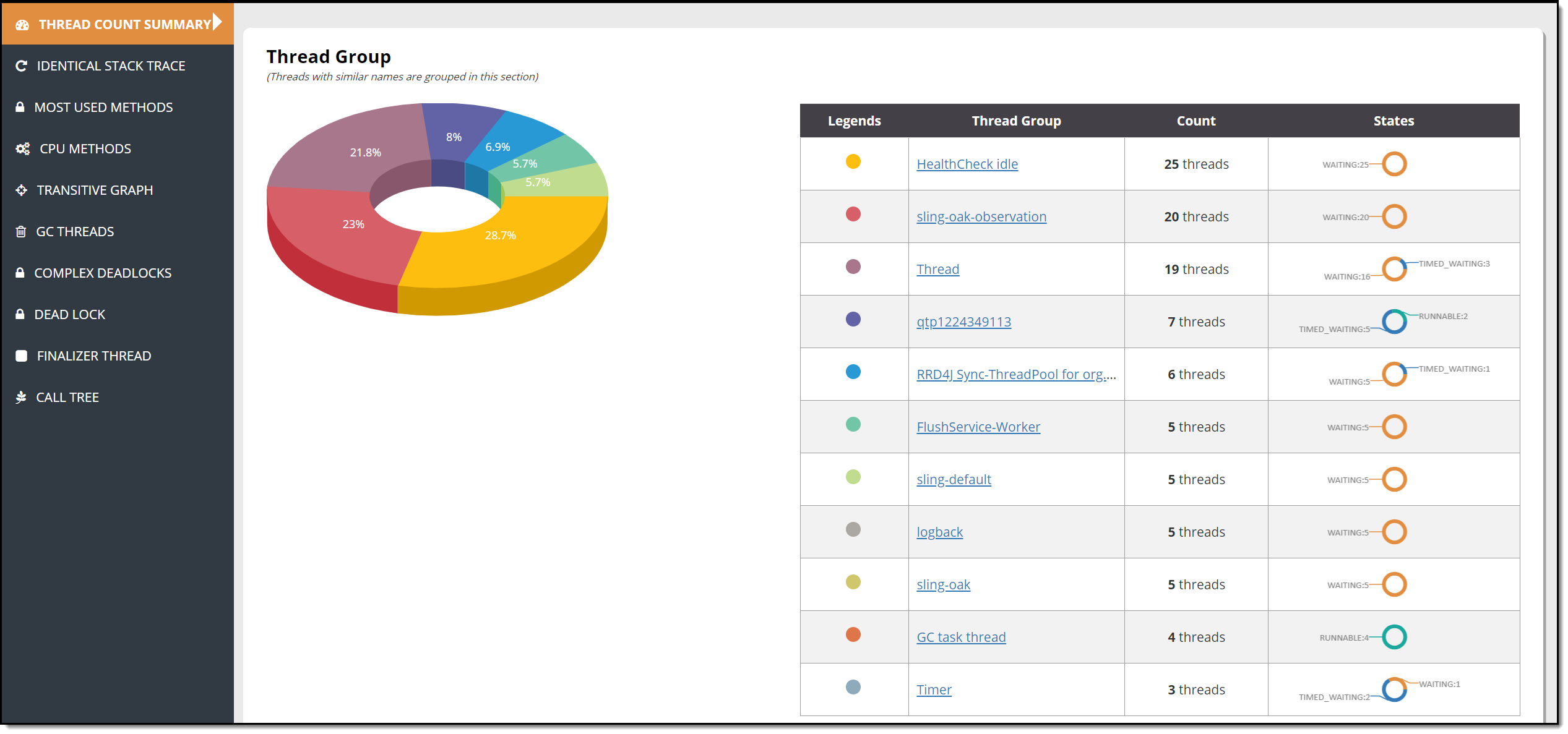Click the gears icon beside CPU Methods

click(23, 149)
